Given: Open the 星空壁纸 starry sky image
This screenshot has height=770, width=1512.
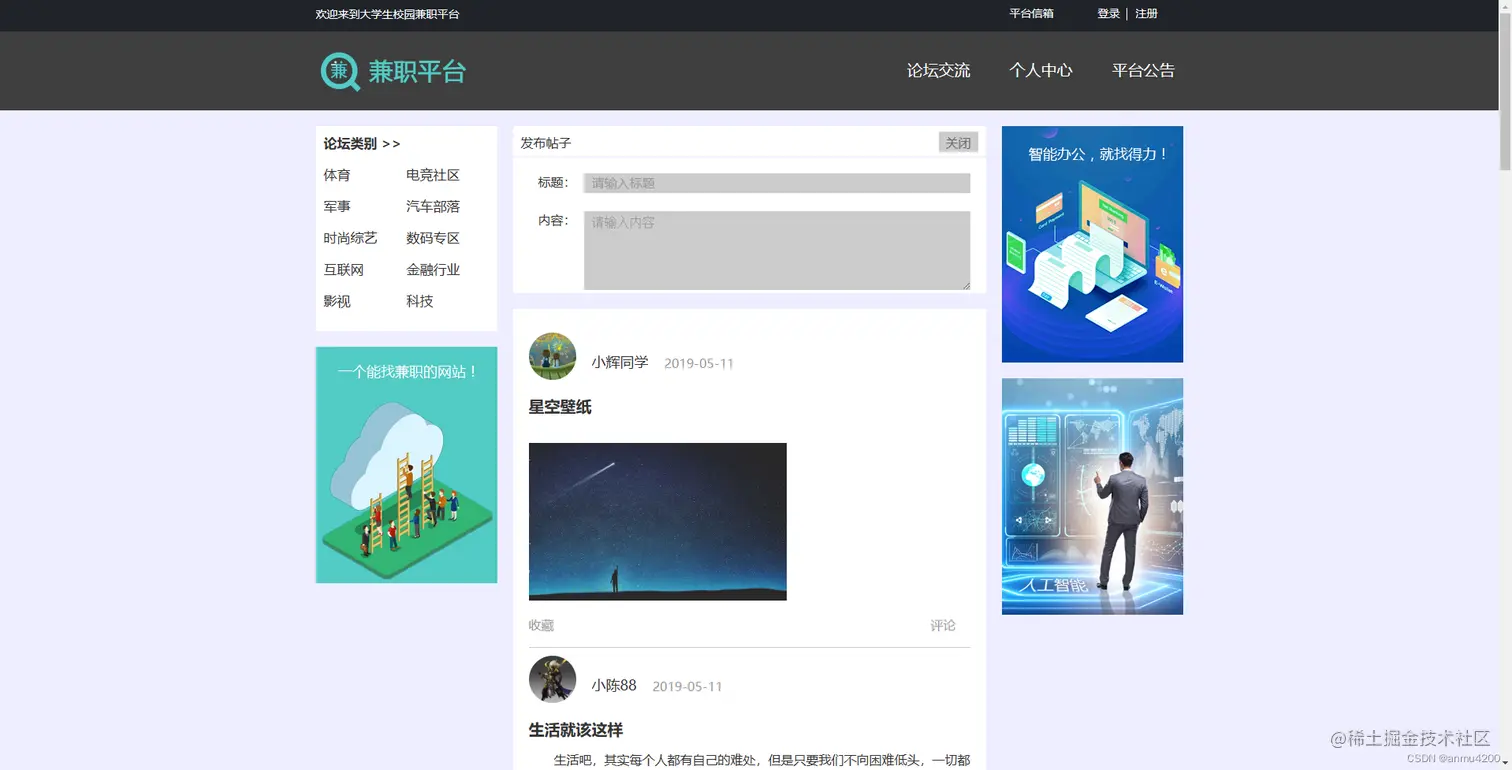Looking at the screenshot, I should tap(657, 520).
